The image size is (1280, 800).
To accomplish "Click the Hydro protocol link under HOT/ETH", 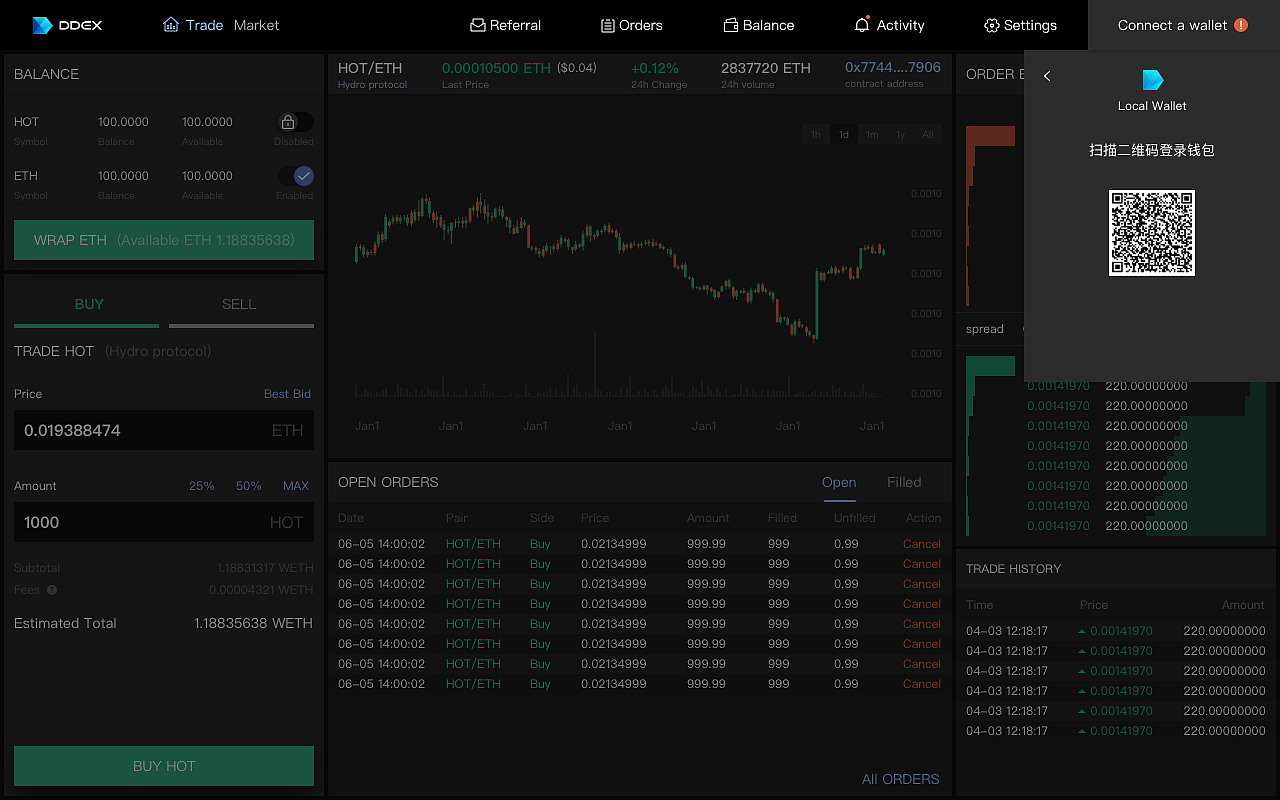I will pyautogui.click(x=372, y=85).
